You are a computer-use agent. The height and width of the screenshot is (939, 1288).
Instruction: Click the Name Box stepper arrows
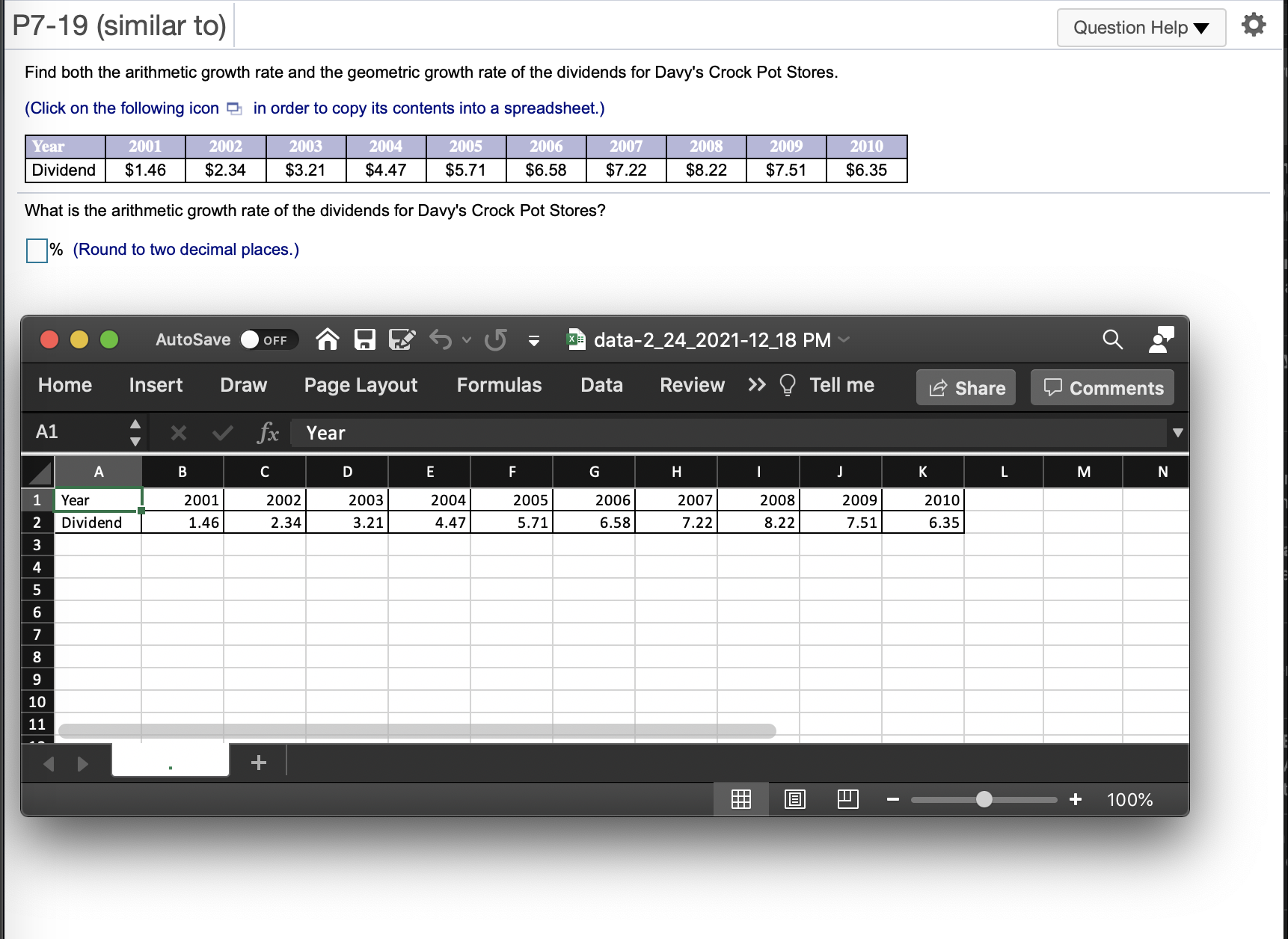click(x=135, y=433)
